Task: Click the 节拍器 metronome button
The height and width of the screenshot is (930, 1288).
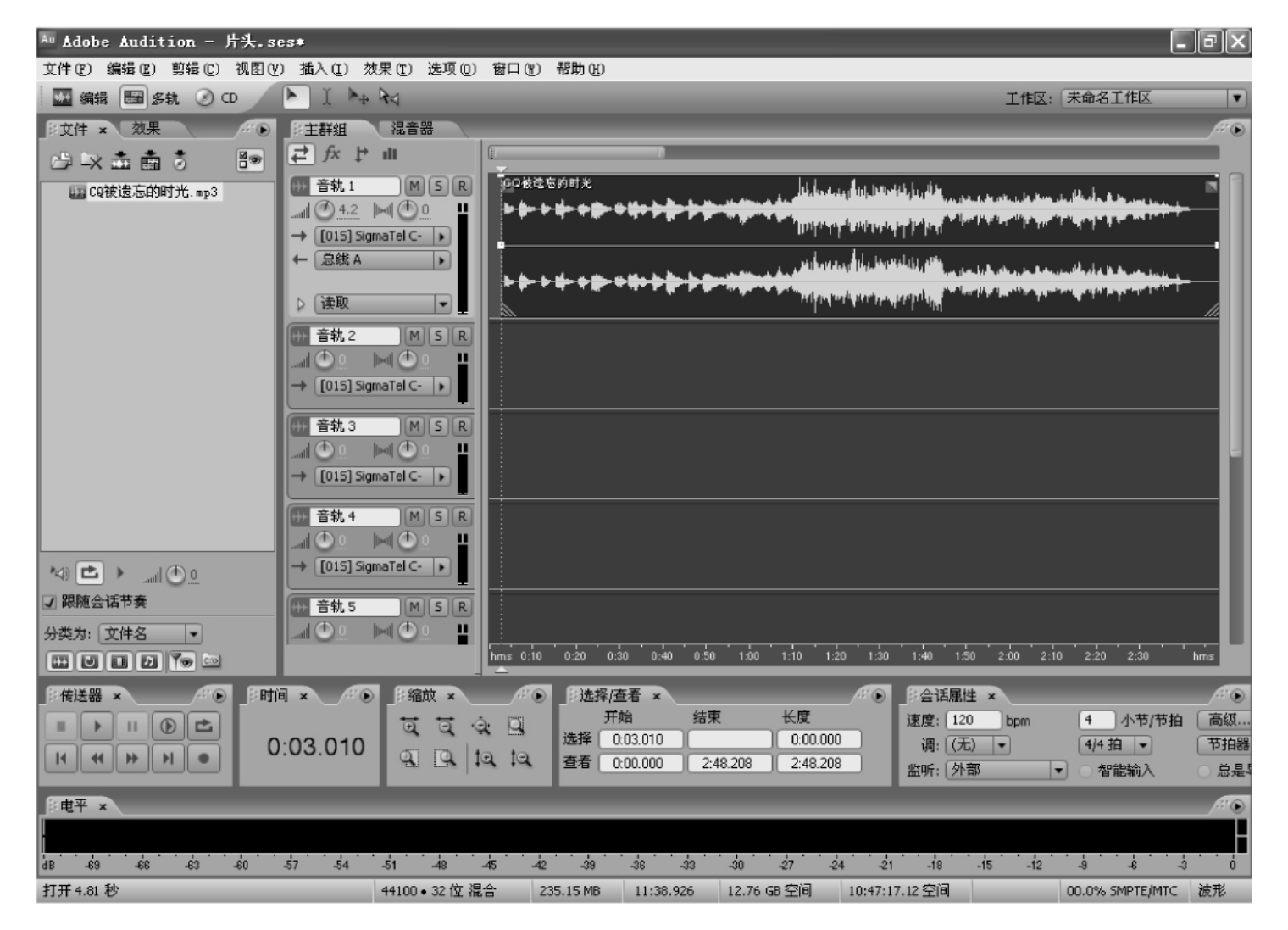Action: 1225,744
